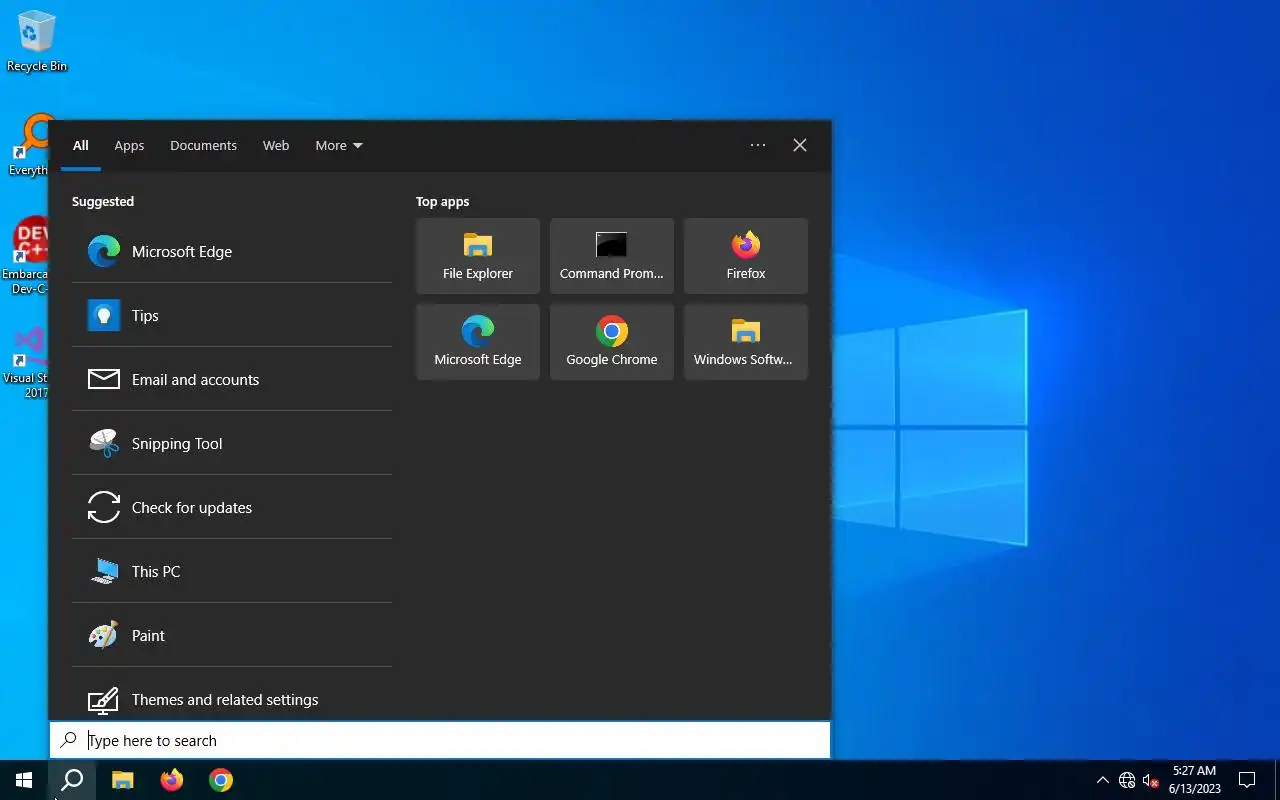Open the Windows Start menu
This screenshot has height=800, width=1280.
[24, 780]
